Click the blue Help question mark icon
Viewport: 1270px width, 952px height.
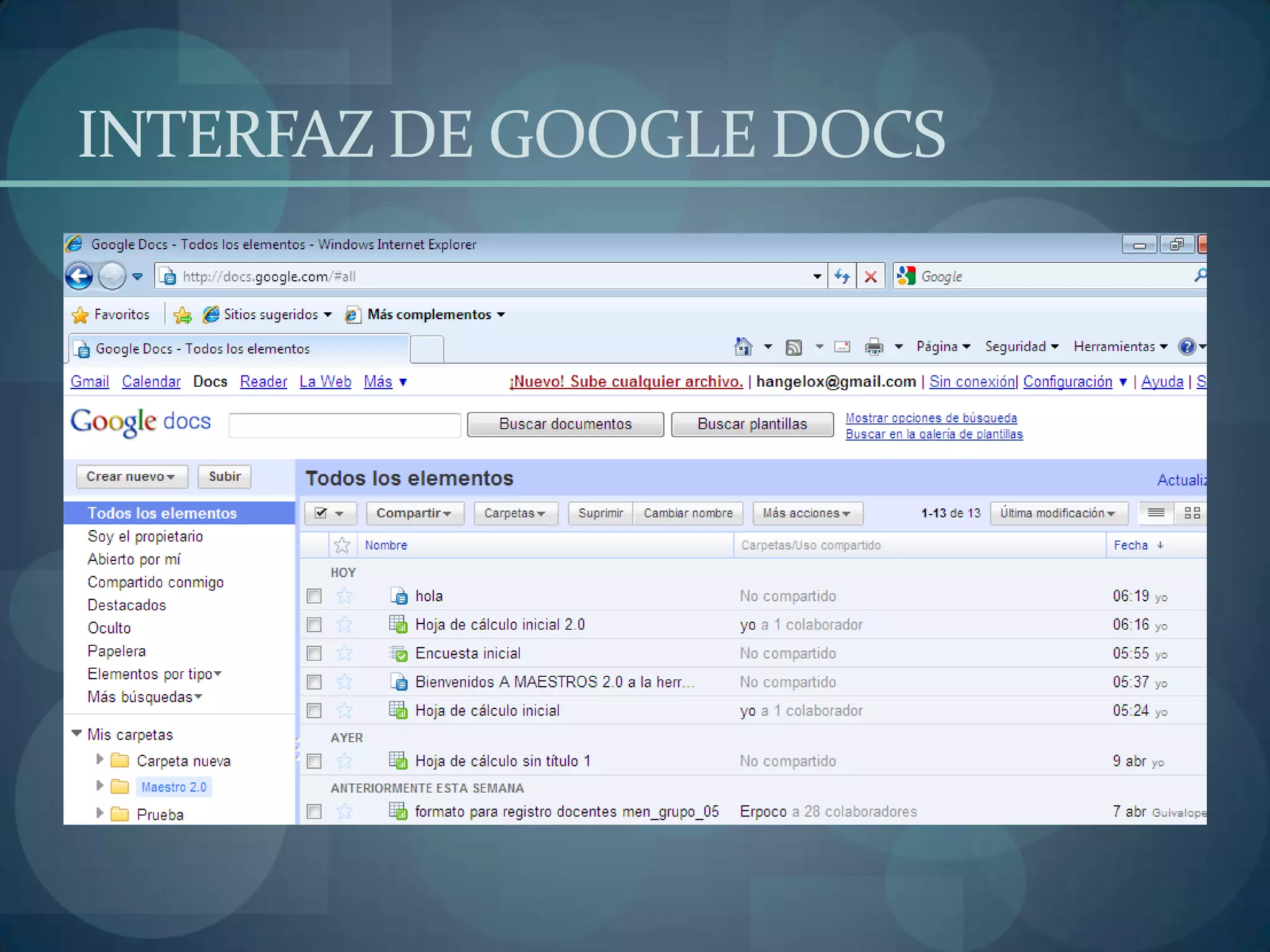[x=1187, y=346]
